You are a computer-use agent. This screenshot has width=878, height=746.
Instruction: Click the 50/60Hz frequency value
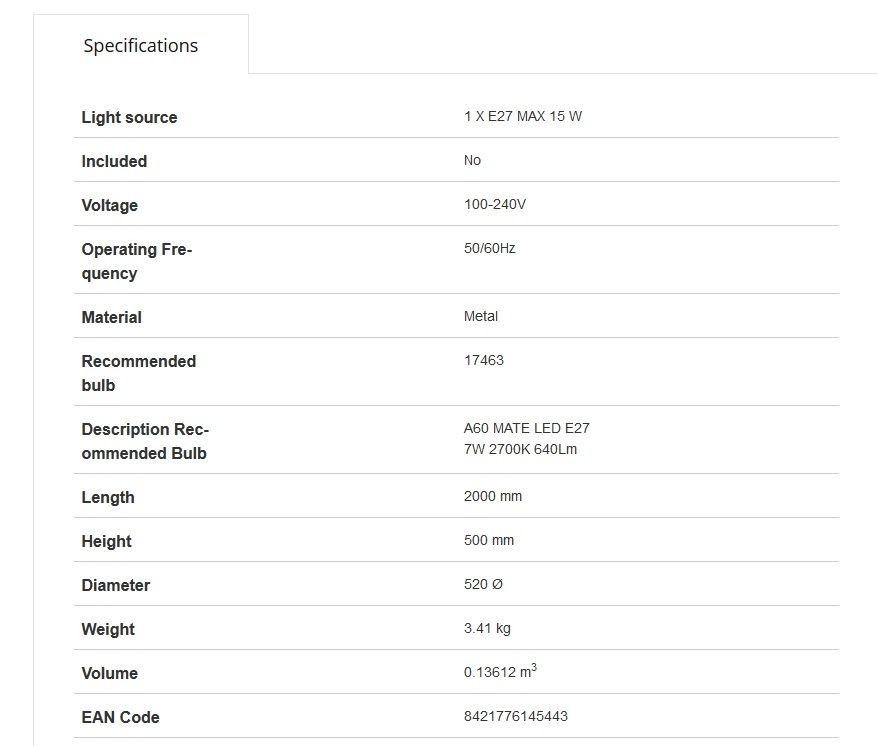click(x=489, y=248)
